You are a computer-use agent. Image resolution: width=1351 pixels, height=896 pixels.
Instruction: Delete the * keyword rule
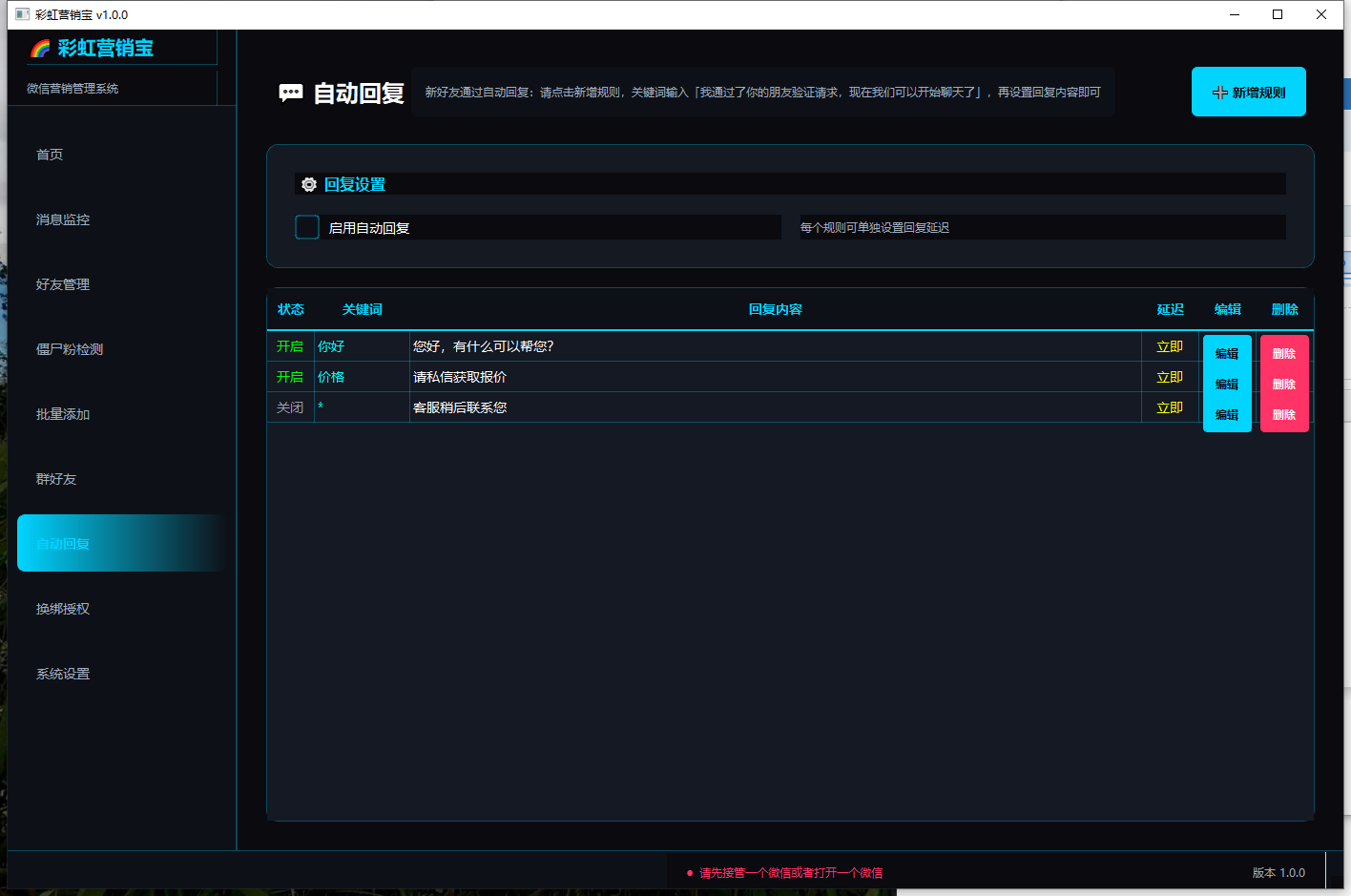coord(1284,415)
